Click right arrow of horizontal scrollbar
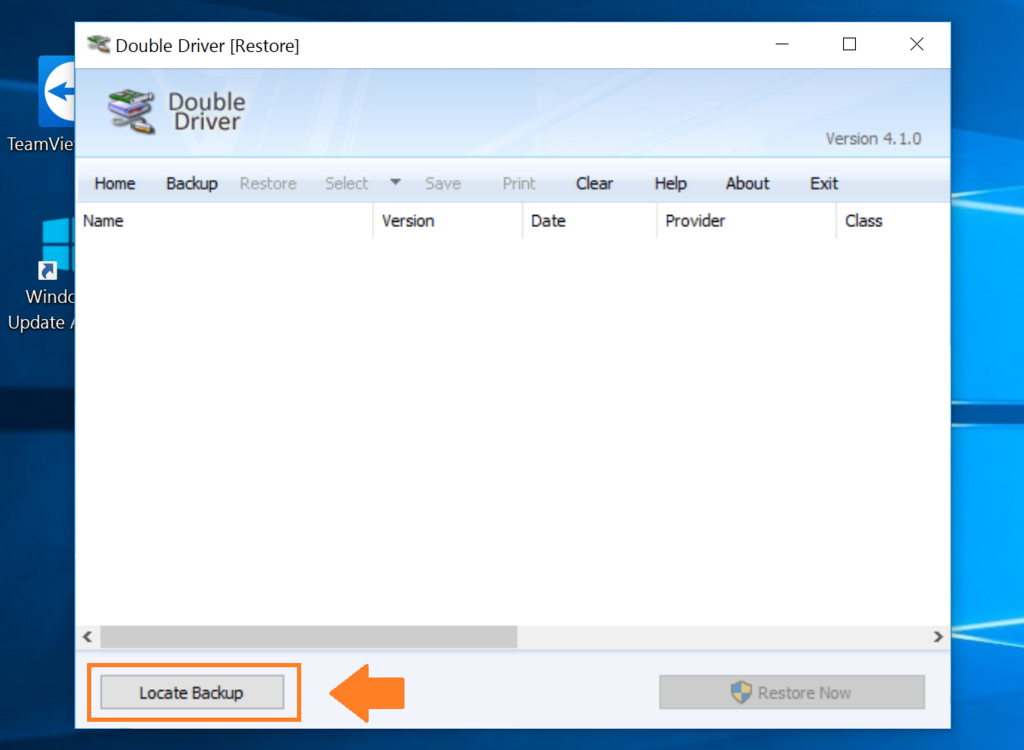Image resolution: width=1024 pixels, height=750 pixels. [x=938, y=636]
